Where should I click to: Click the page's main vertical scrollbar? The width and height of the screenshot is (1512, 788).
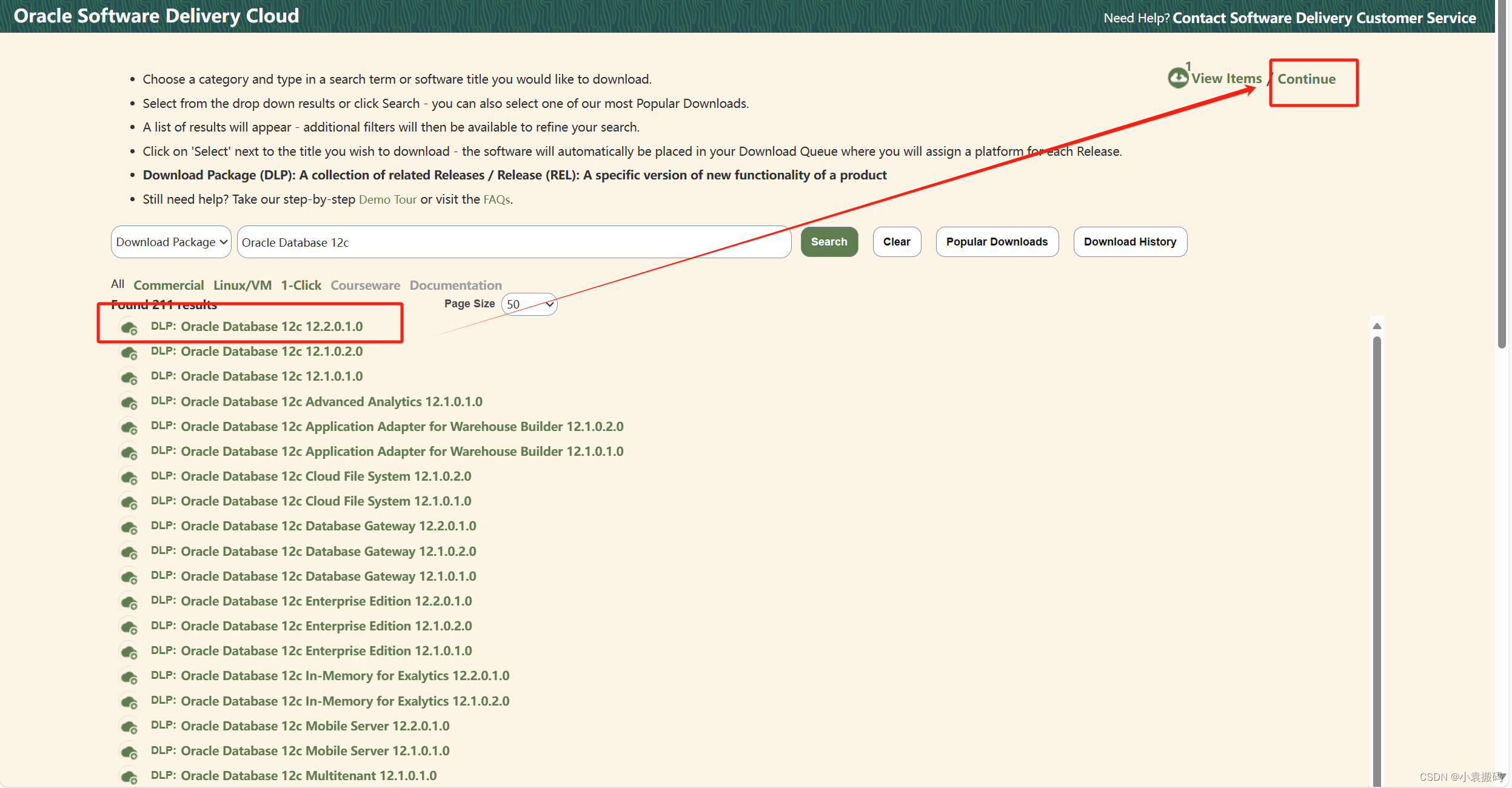(1502, 175)
